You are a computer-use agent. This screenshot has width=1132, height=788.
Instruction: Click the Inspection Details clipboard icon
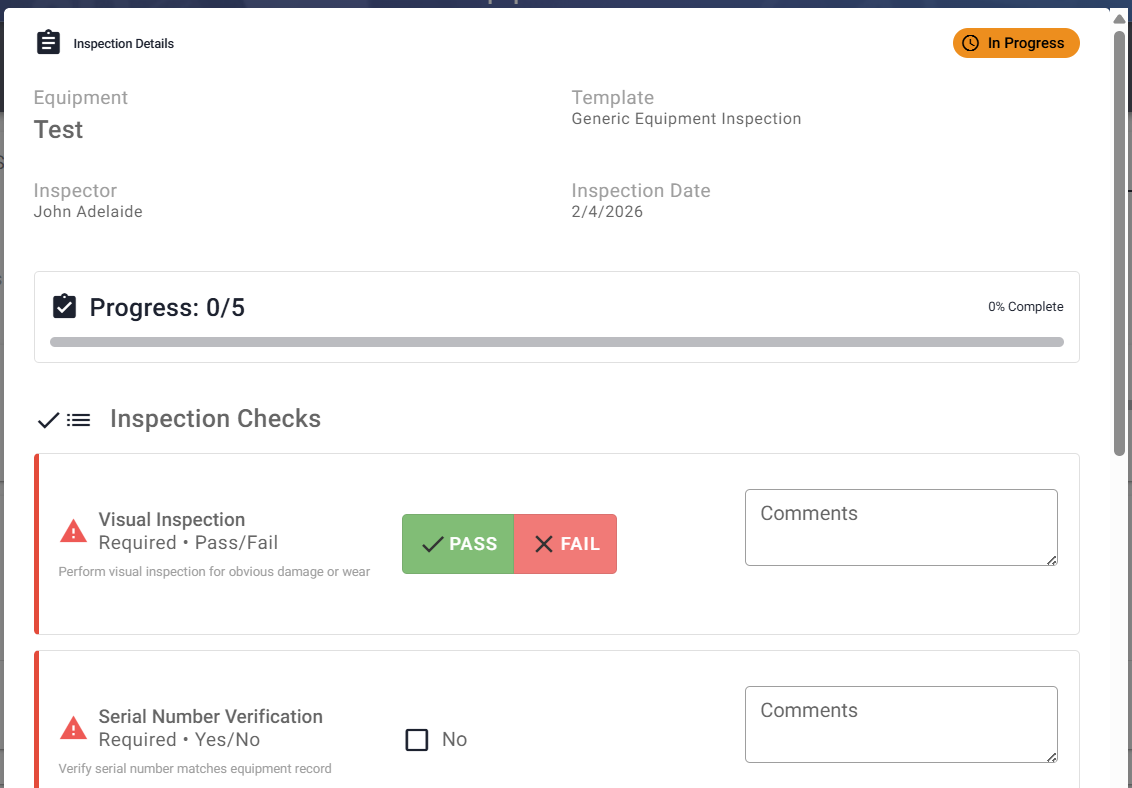tap(48, 43)
